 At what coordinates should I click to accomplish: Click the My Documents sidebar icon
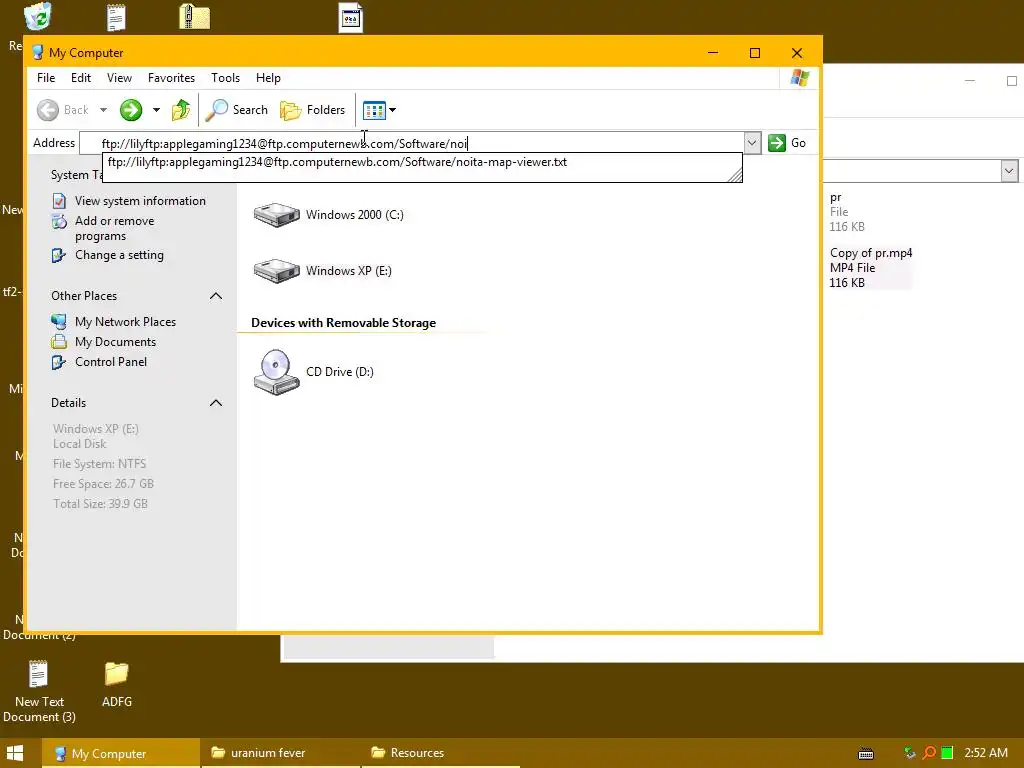click(59, 342)
